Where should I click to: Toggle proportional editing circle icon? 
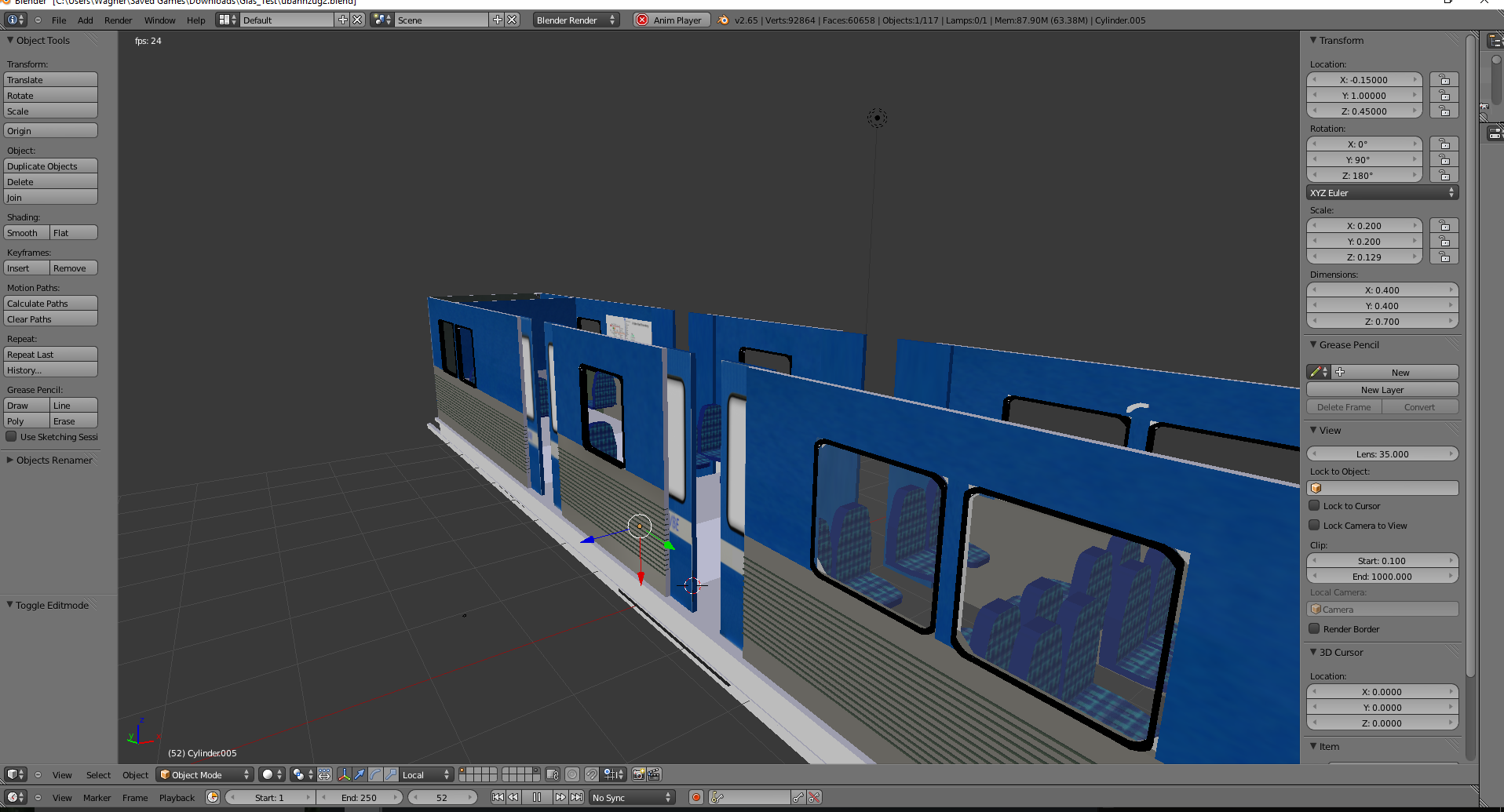point(572,774)
